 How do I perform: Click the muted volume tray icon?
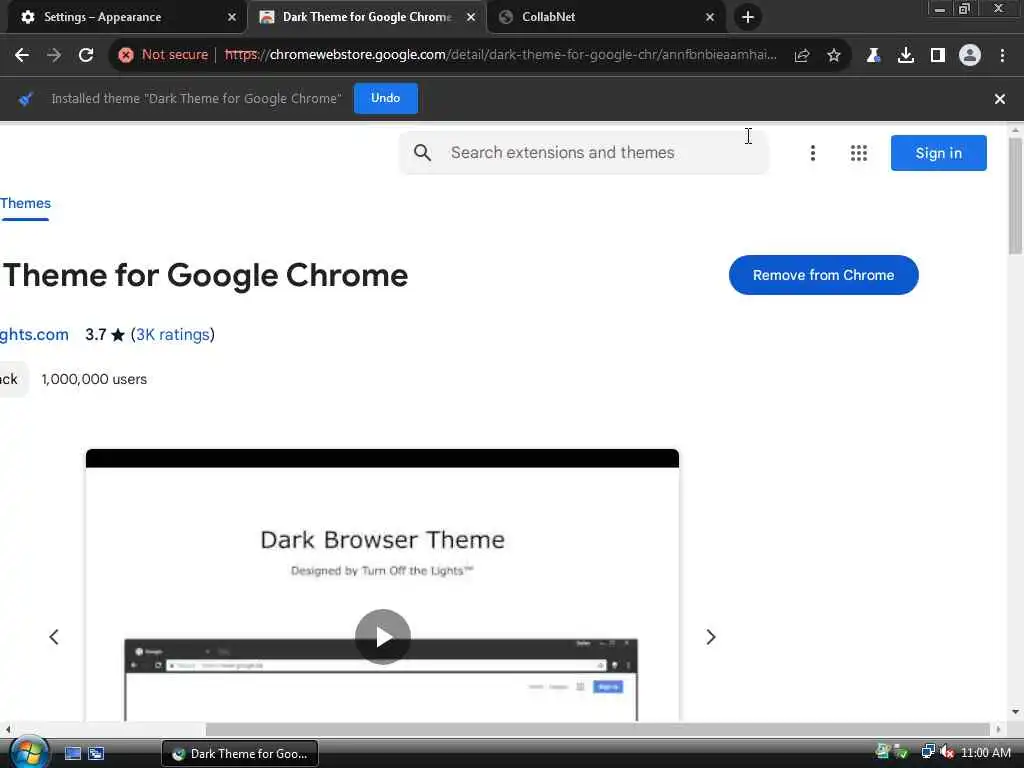(947, 752)
